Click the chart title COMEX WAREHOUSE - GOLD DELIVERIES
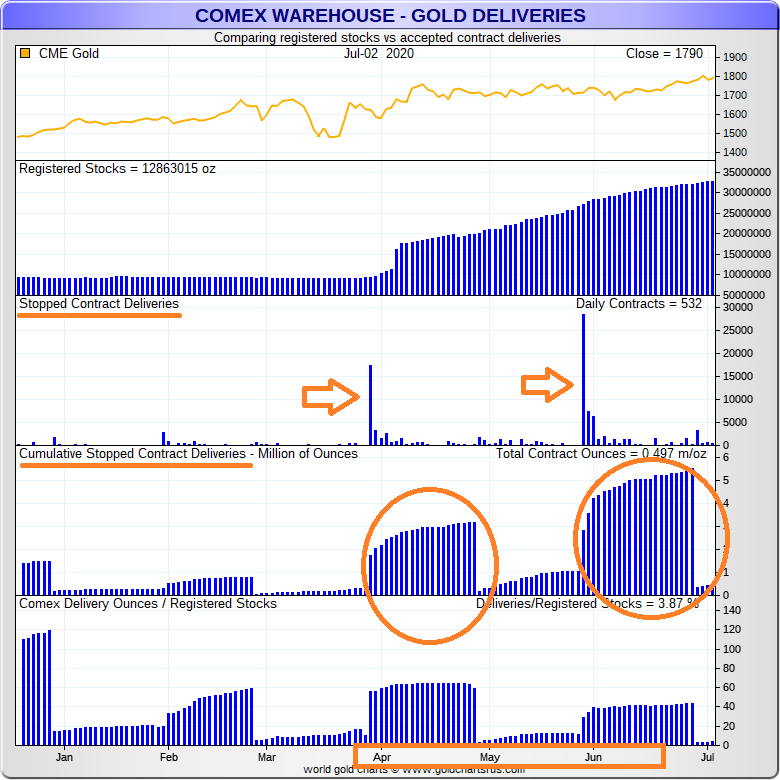The image size is (780, 780). point(390,16)
